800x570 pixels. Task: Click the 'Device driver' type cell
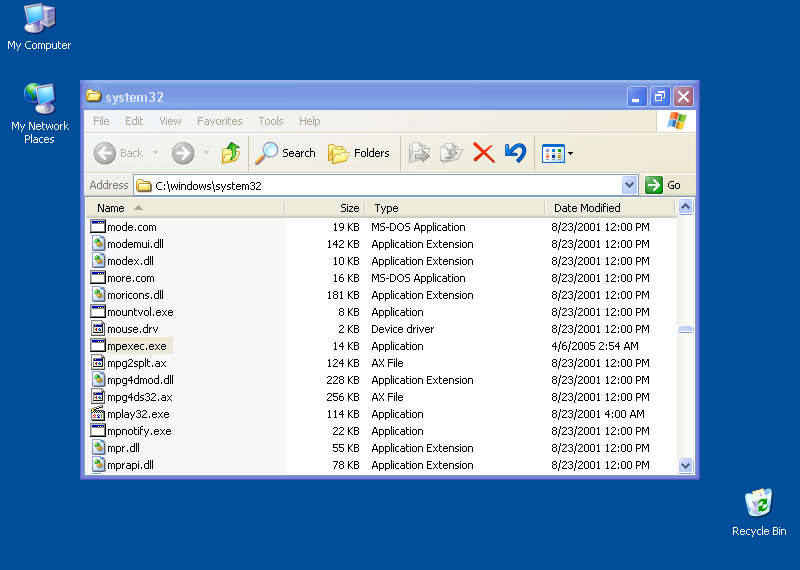click(403, 329)
